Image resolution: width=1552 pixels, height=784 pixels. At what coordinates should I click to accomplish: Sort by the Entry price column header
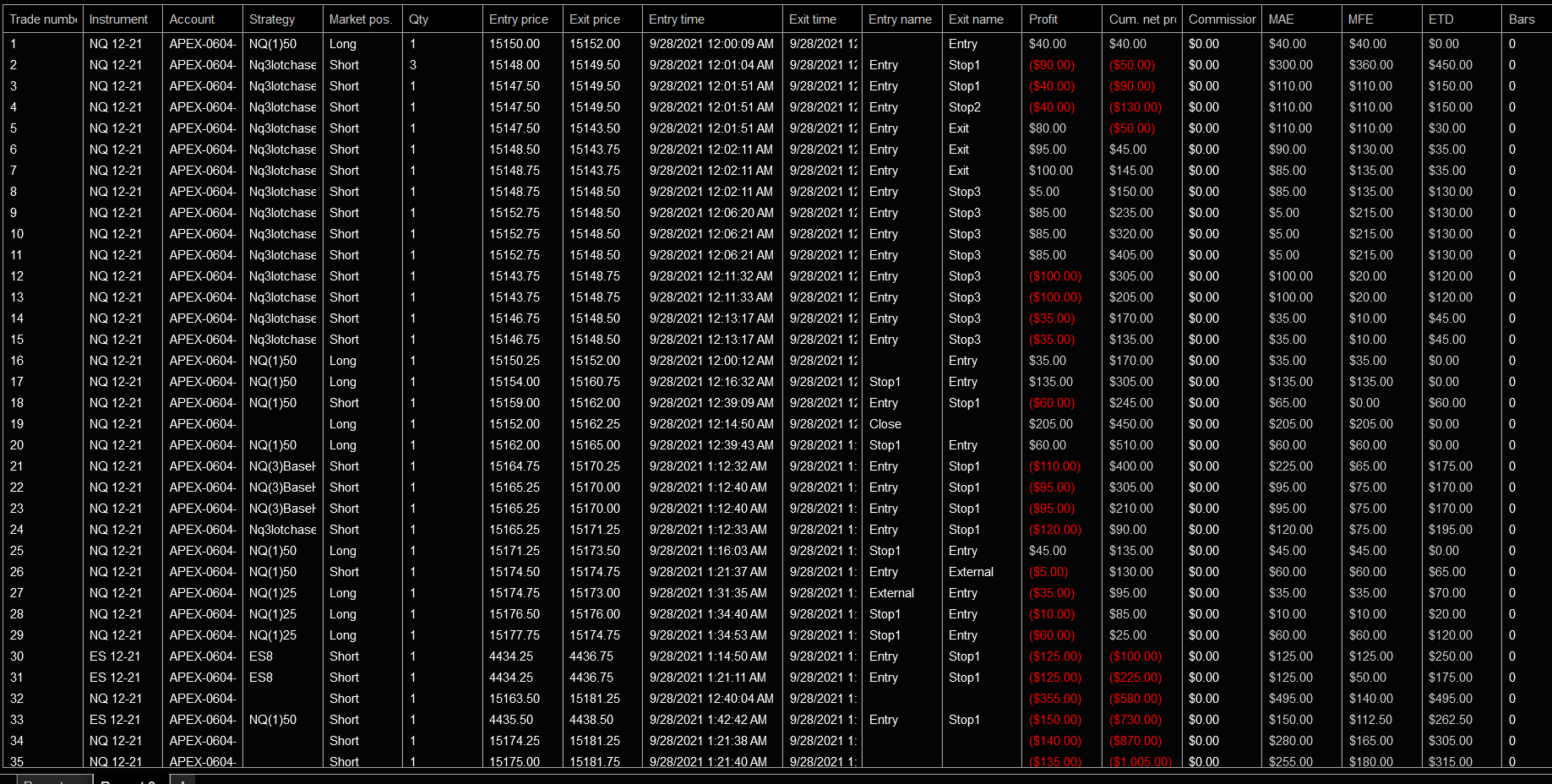pyautogui.click(x=522, y=19)
